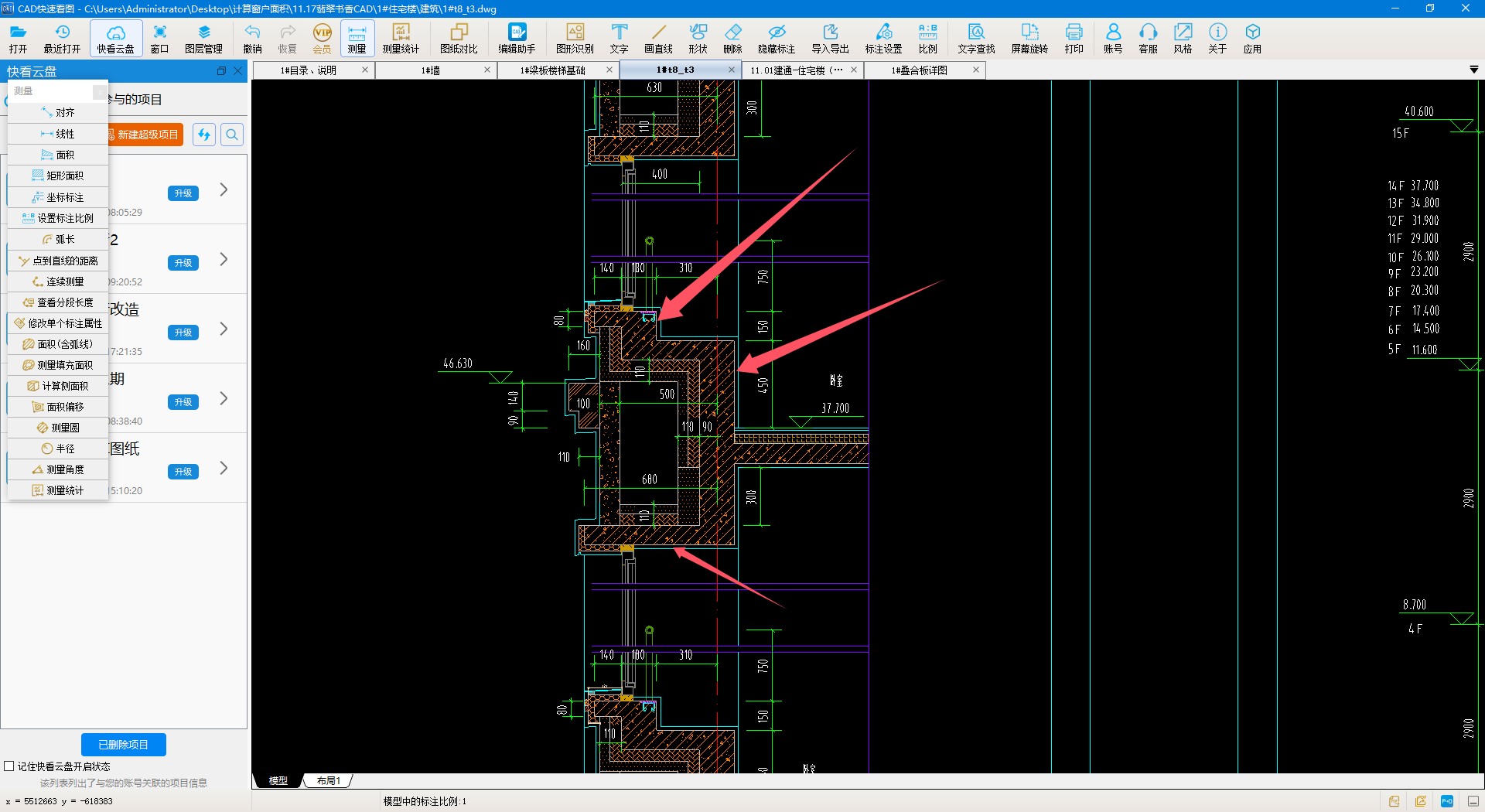This screenshot has height=812, width=1485.
Task: Click 升级 for the 08:05:29 project
Action: [x=183, y=193]
